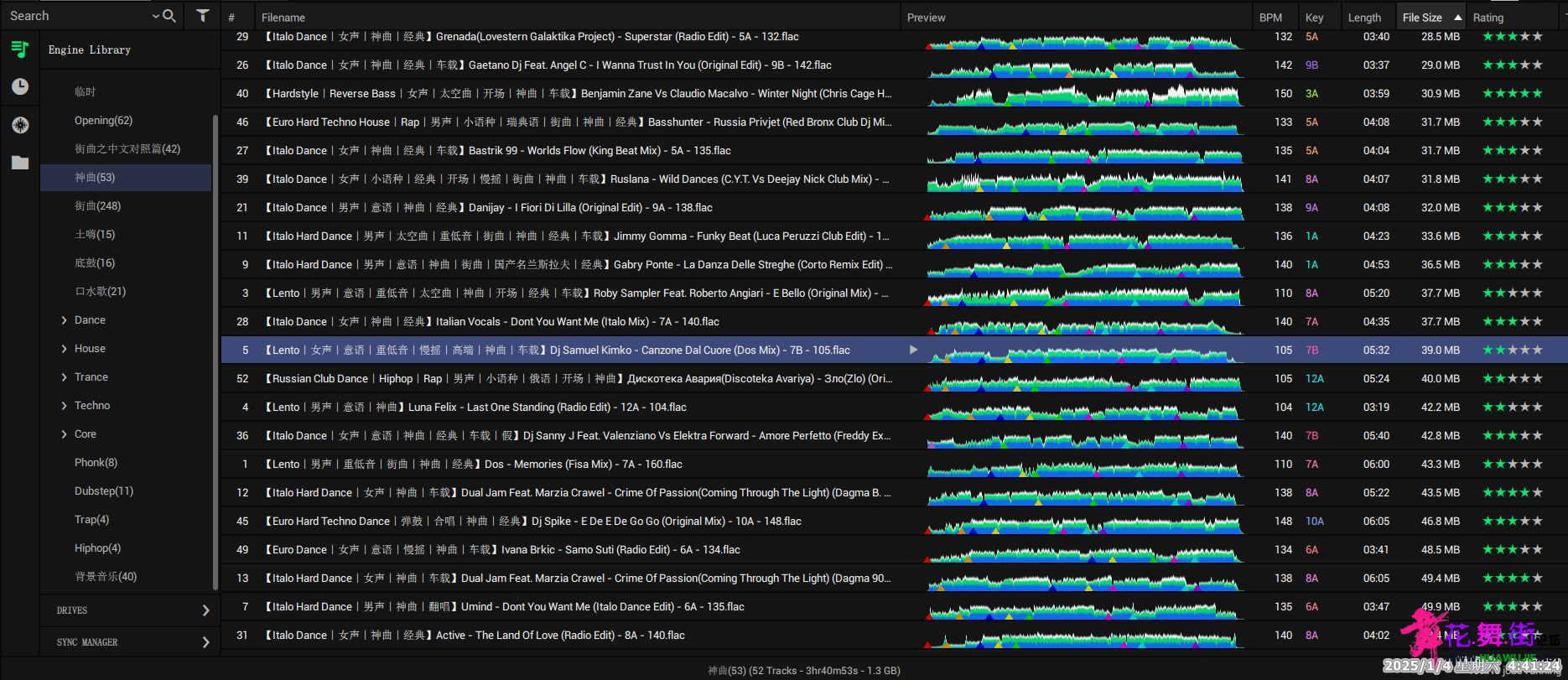The height and width of the screenshot is (680, 1568).
Task: Sort tracks by BPM column
Action: tap(1271, 17)
